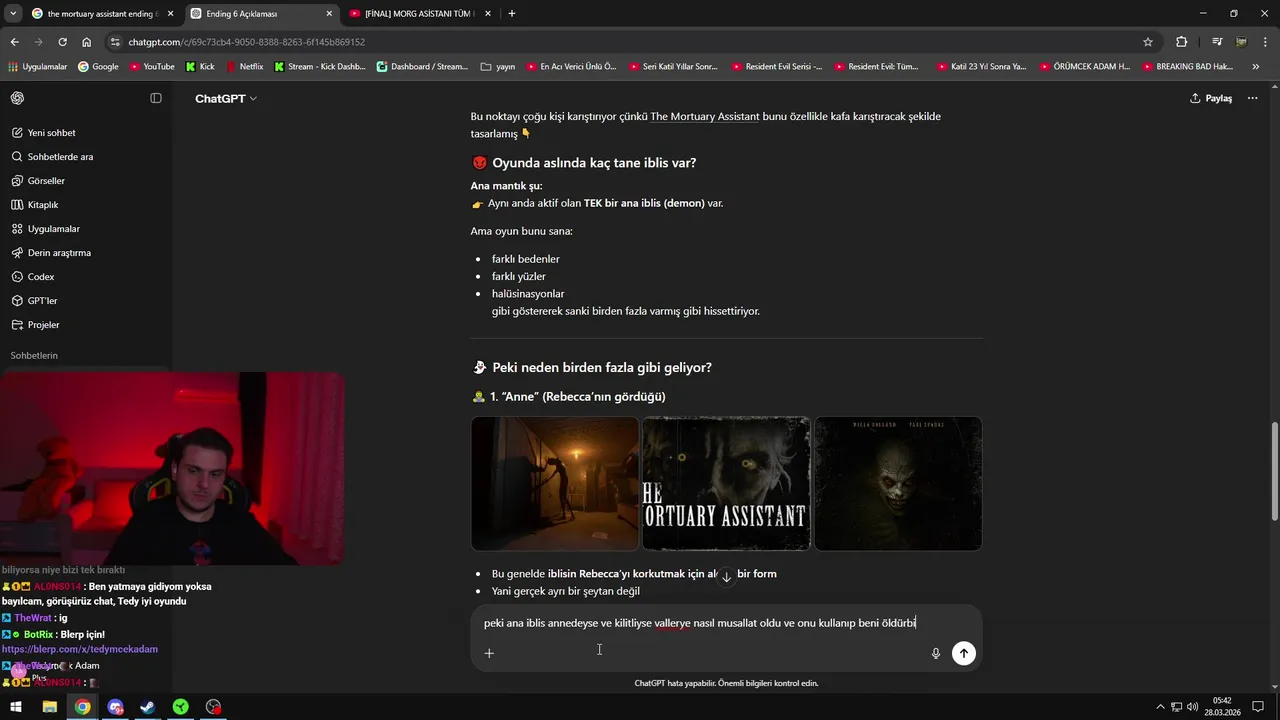
Task: Open the tab search dropdown chevron
Action: point(13,13)
